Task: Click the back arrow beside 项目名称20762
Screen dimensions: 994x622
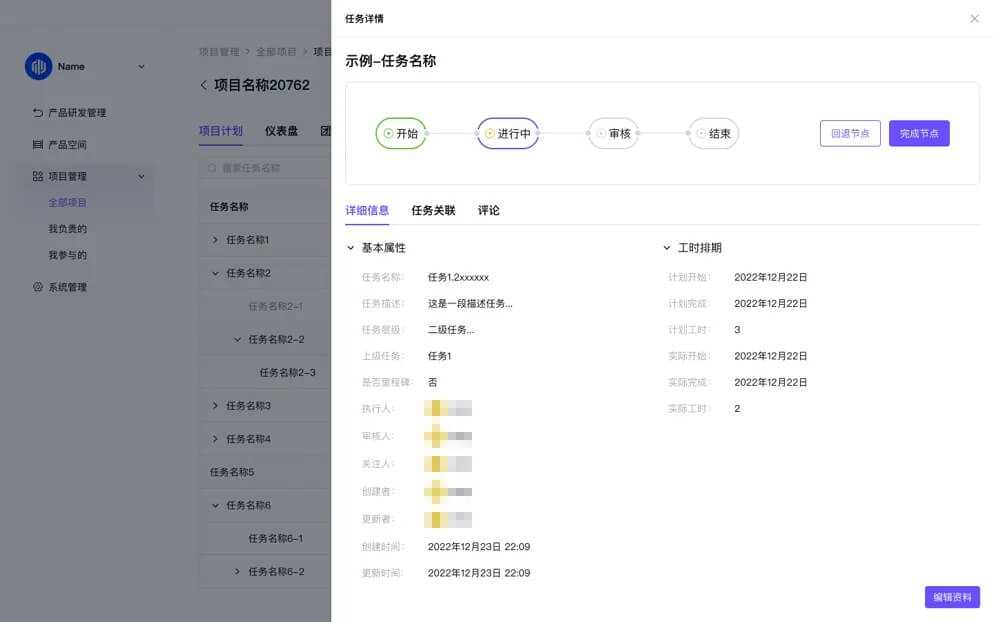Action: pos(204,85)
